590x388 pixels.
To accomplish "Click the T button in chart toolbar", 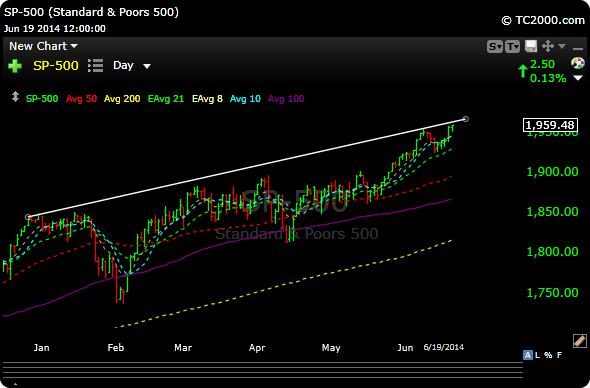I will point(512,47).
